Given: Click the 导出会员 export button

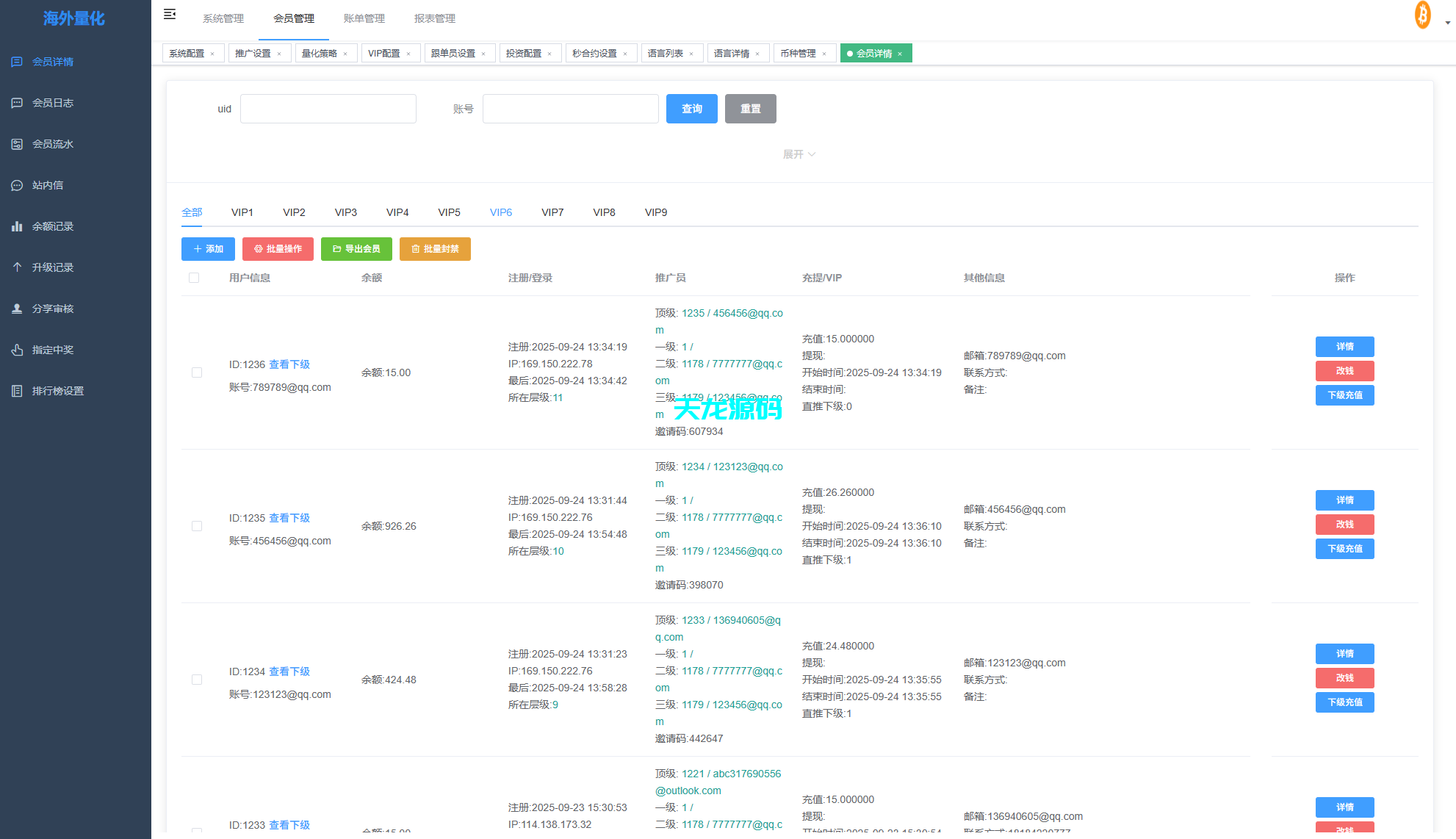Looking at the screenshot, I should point(356,249).
